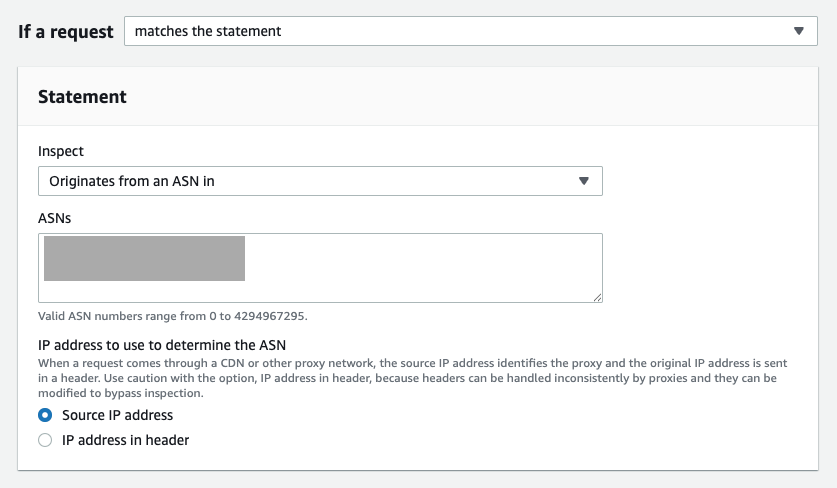This screenshot has width=837, height=488.
Task: Click 'matches the statement' text in the selector
Action: click(208, 31)
